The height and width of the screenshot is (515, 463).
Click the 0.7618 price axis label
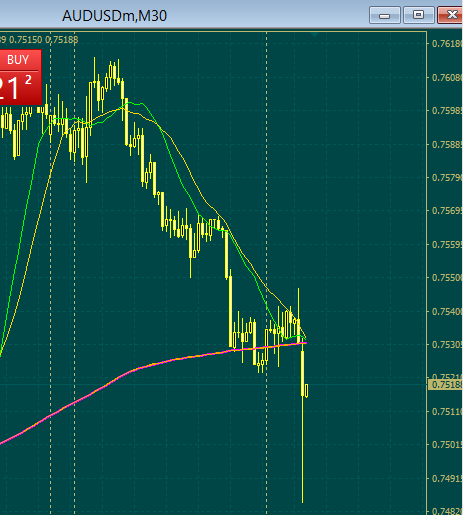tap(447, 44)
